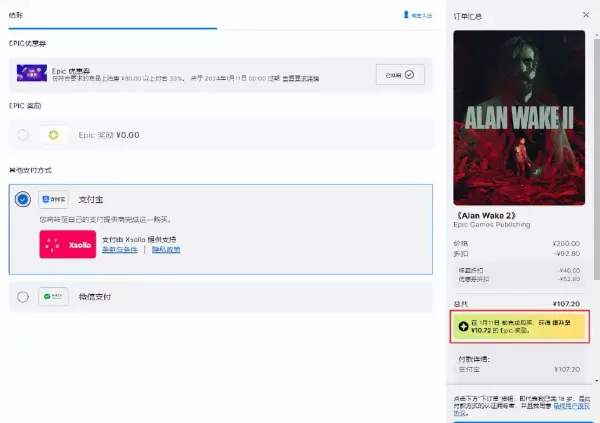Image resolution: width=600 pixels, height=423 pixels.
Task: Click the applied coupon button with checkmark
Action: click(x=400, y=75)
